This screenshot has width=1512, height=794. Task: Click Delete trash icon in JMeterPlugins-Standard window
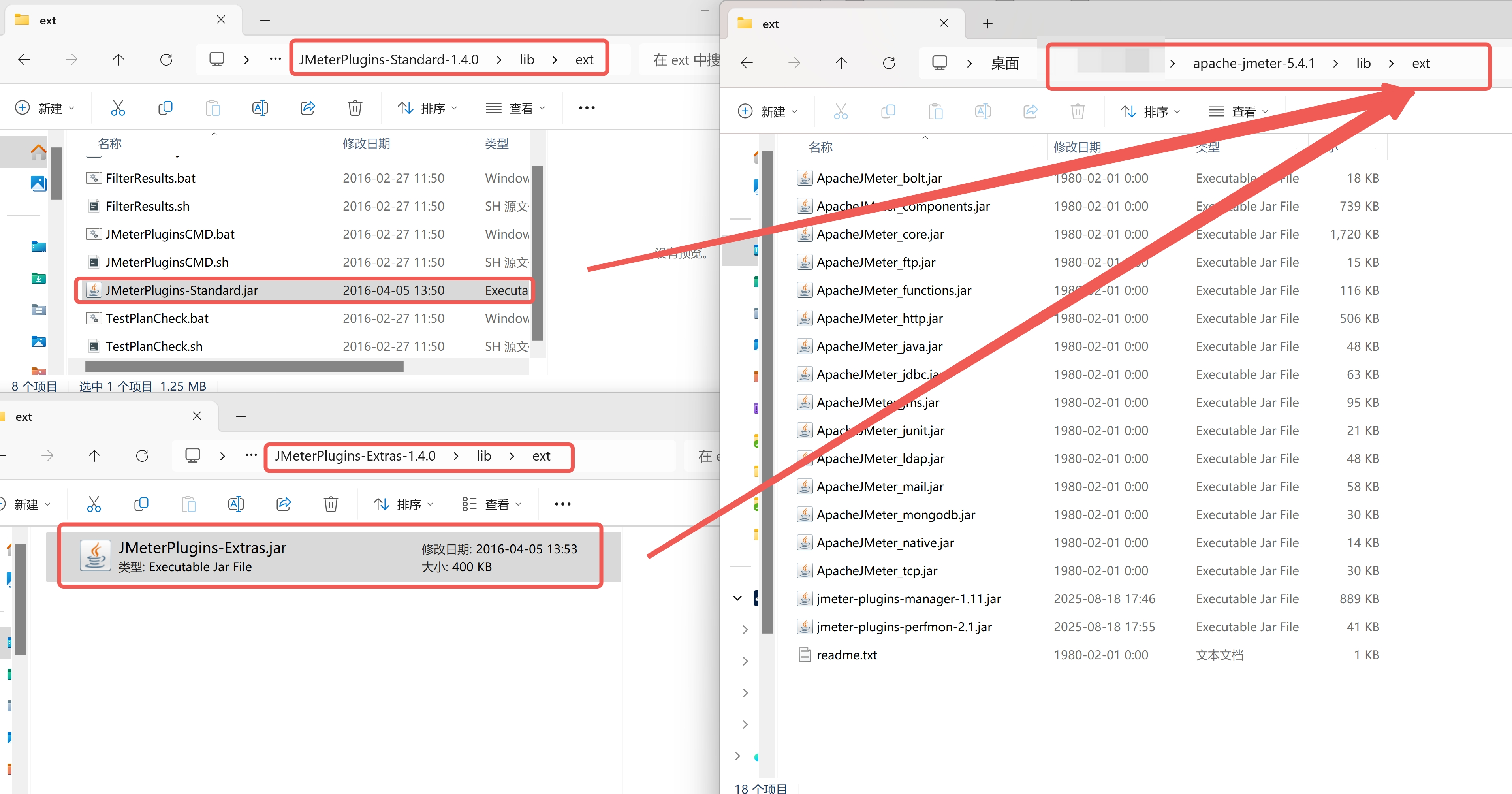point(355,108)
